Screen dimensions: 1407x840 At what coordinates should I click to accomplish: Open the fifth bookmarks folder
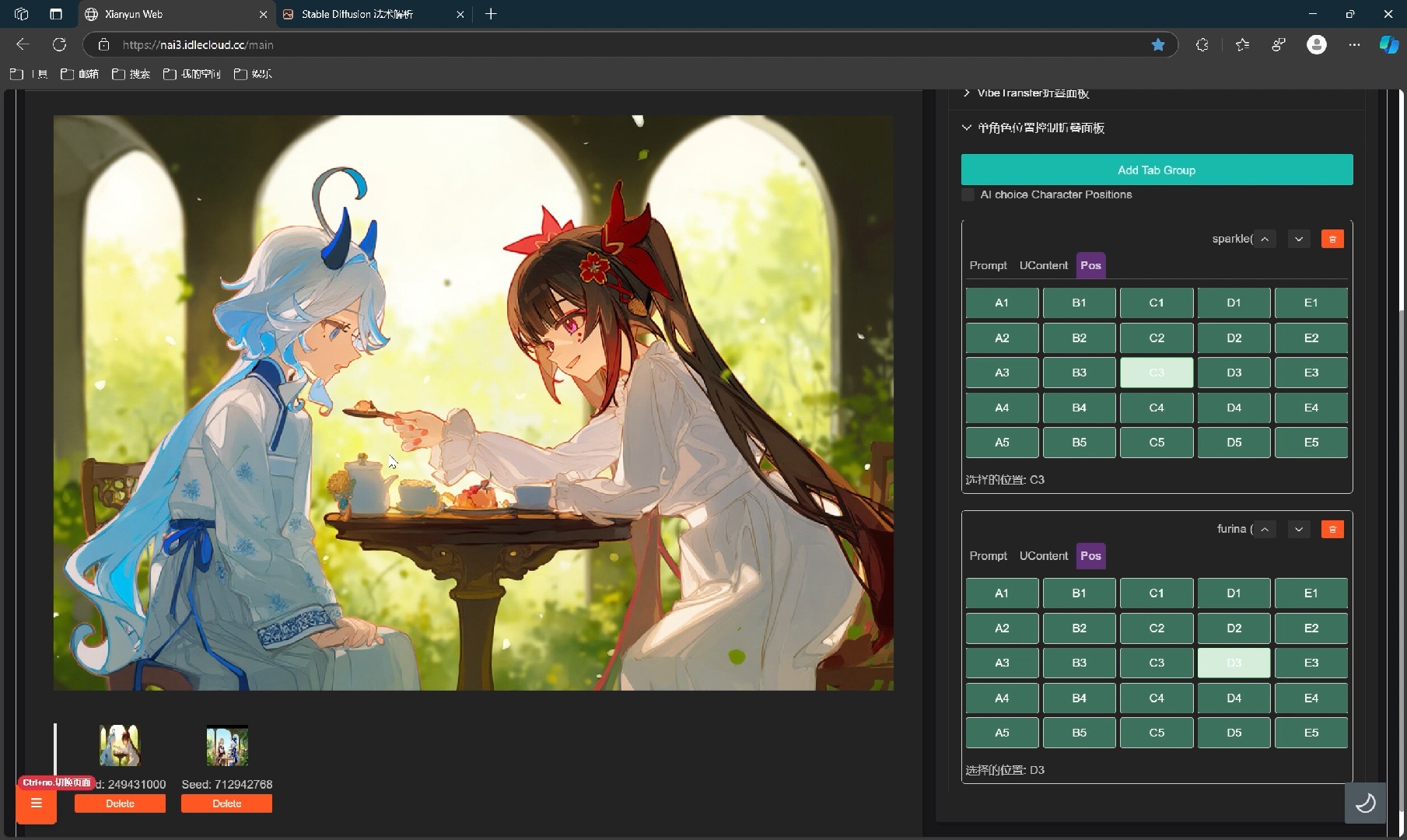253,74
